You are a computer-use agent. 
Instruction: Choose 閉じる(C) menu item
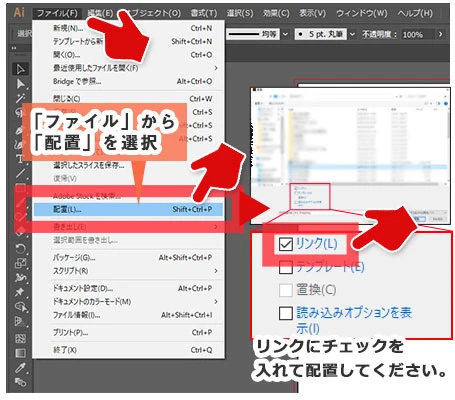coord(128,99)
